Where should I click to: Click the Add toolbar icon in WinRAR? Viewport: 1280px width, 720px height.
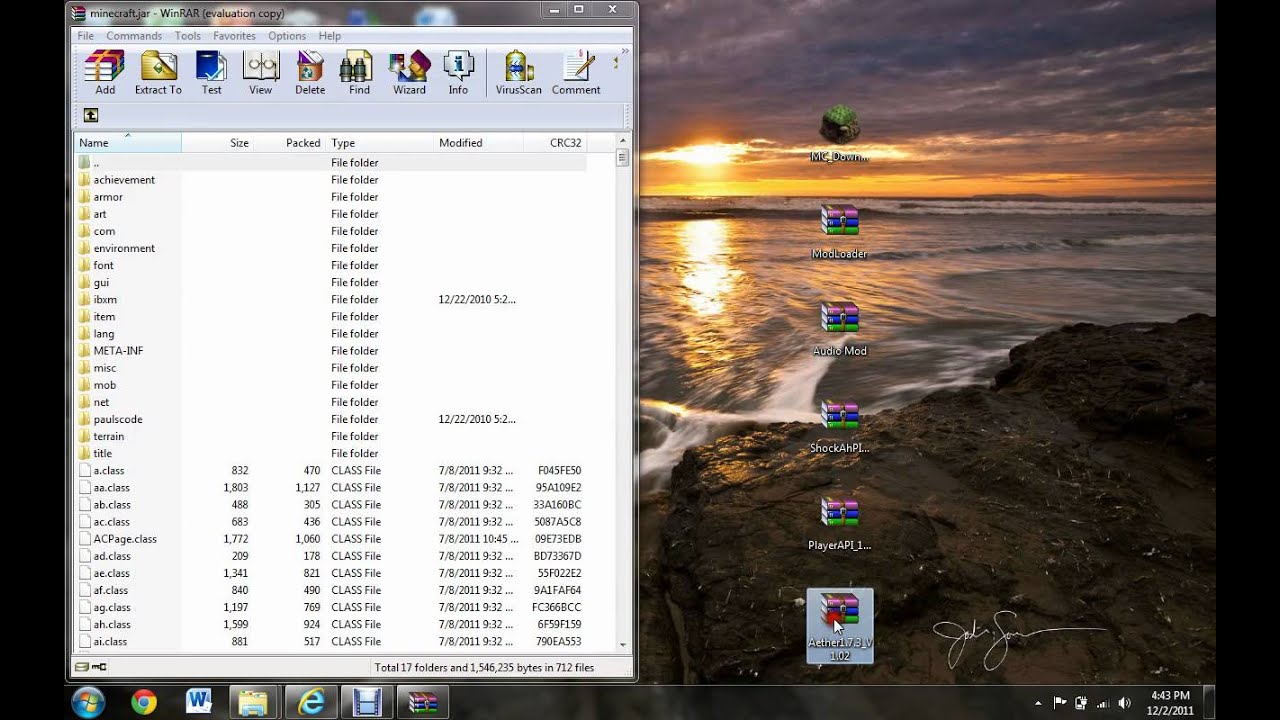[105, 72]
